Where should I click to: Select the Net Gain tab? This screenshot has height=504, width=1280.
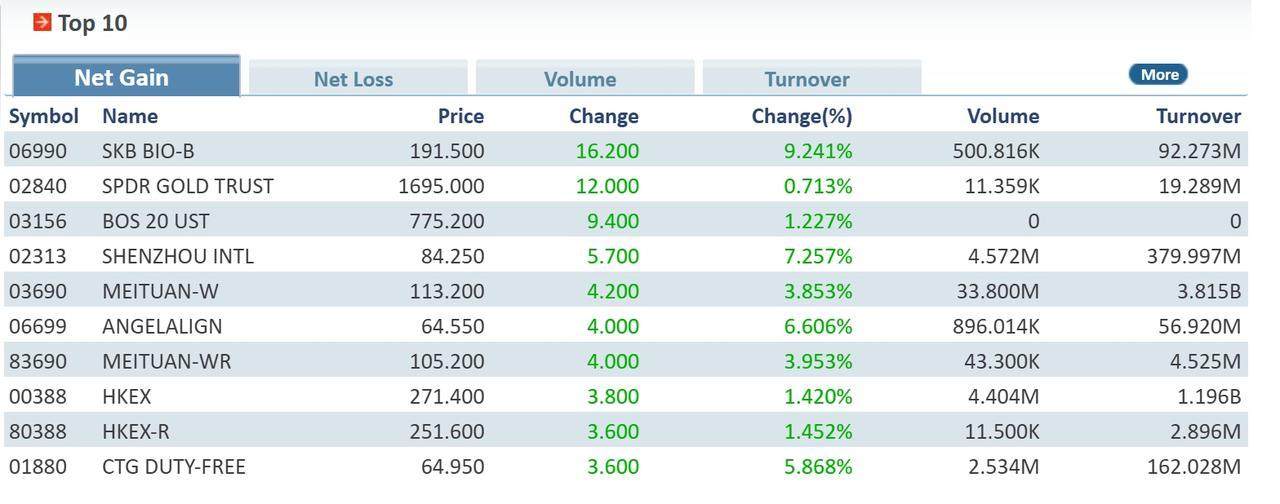[x=121, y=77]
